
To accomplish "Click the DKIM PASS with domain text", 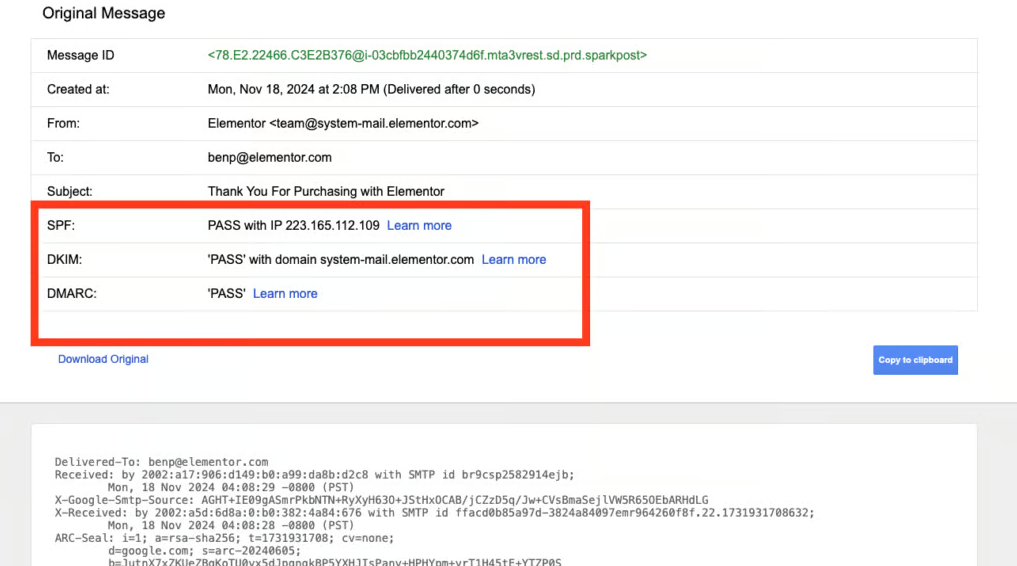I will (x=341, y=259).
